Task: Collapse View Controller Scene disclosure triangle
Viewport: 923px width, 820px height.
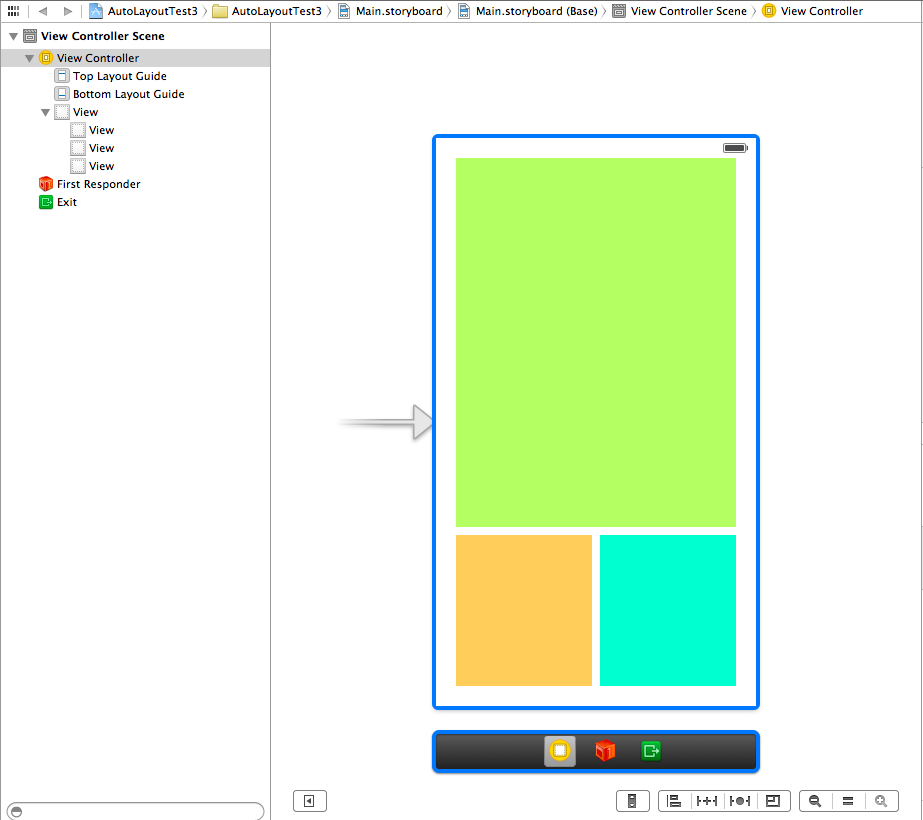Action: [x=13, y=36]
